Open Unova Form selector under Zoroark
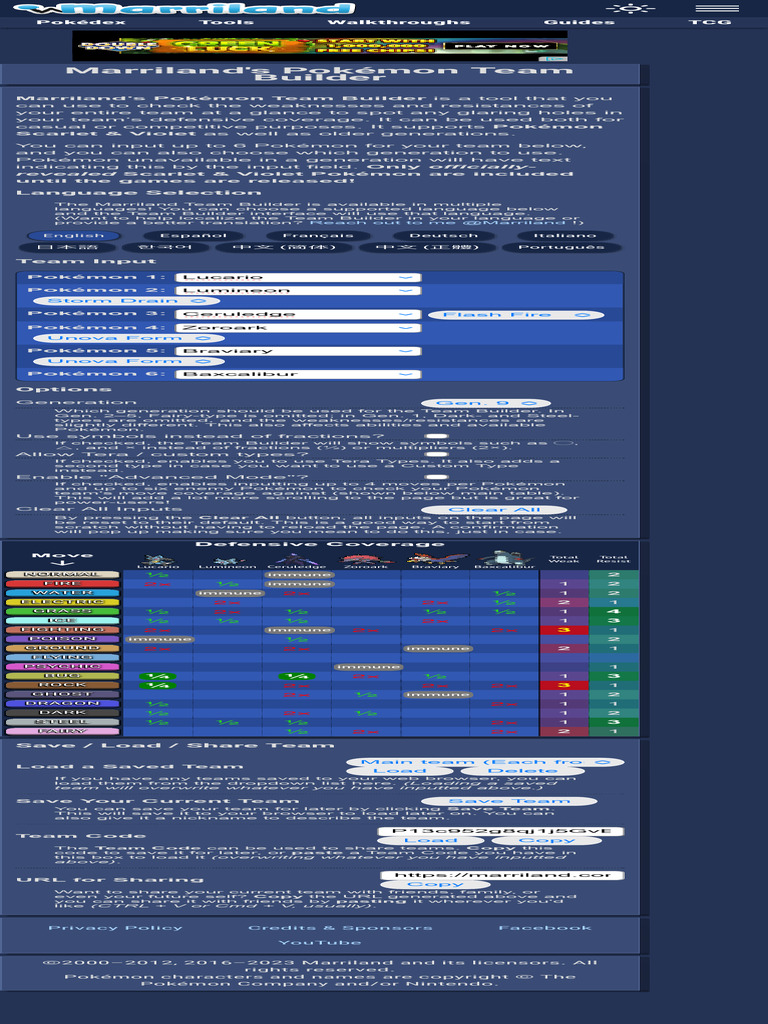768x1024 pixels. pyautogui.click(x=128, y=338)
